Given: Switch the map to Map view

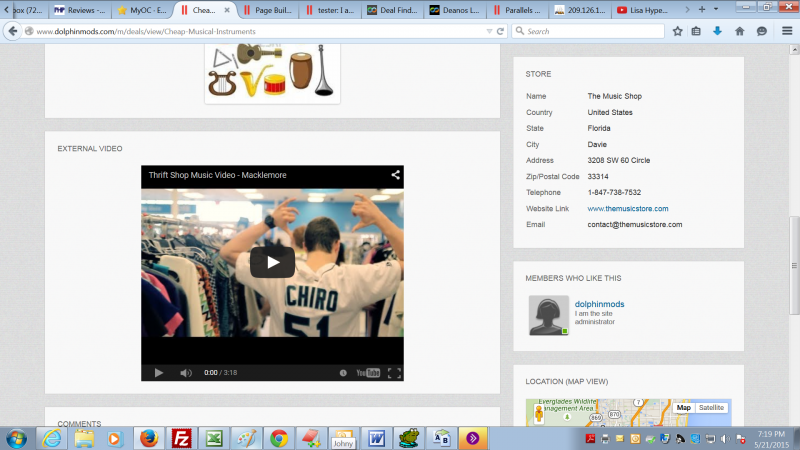Looking at the screenshot, I should point(684,408).
